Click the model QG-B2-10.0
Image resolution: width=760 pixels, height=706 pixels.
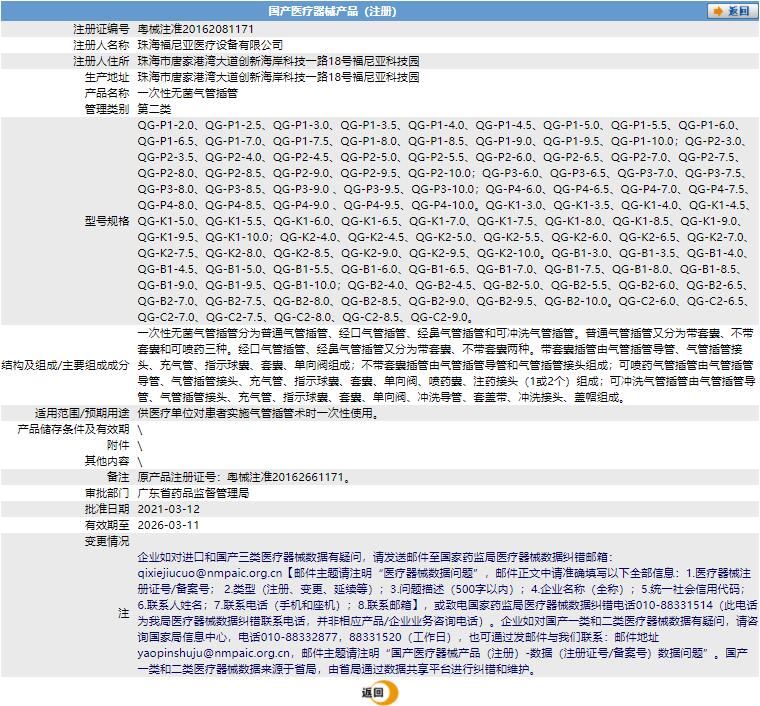574,301
